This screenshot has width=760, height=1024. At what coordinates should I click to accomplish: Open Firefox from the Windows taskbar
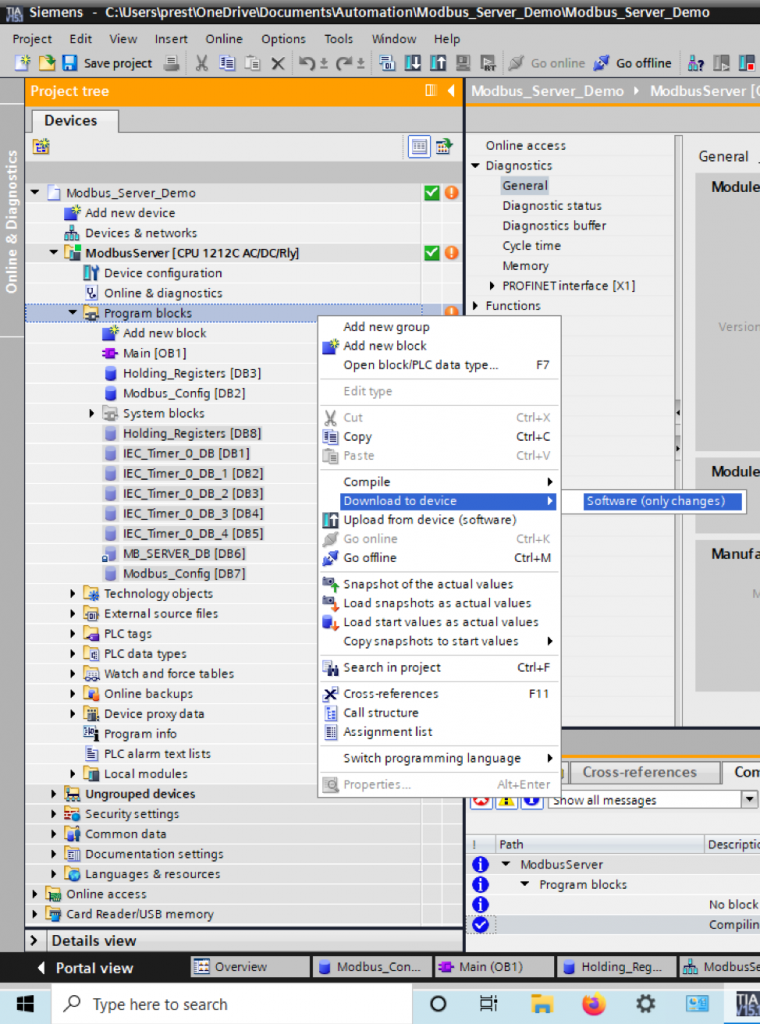594,1003
